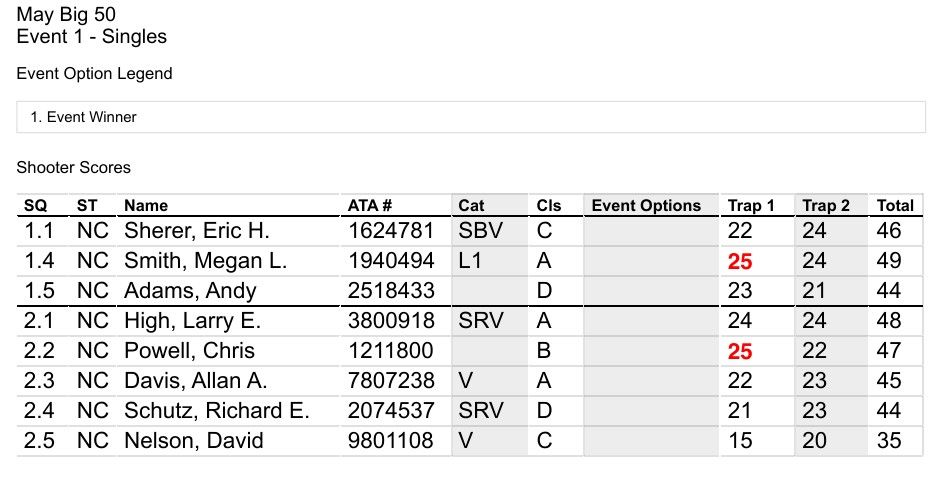Click the Event Option Legend heading
The height and width of the screenshot is (482, 942).
pyautogui.click(x=94, y=74)
